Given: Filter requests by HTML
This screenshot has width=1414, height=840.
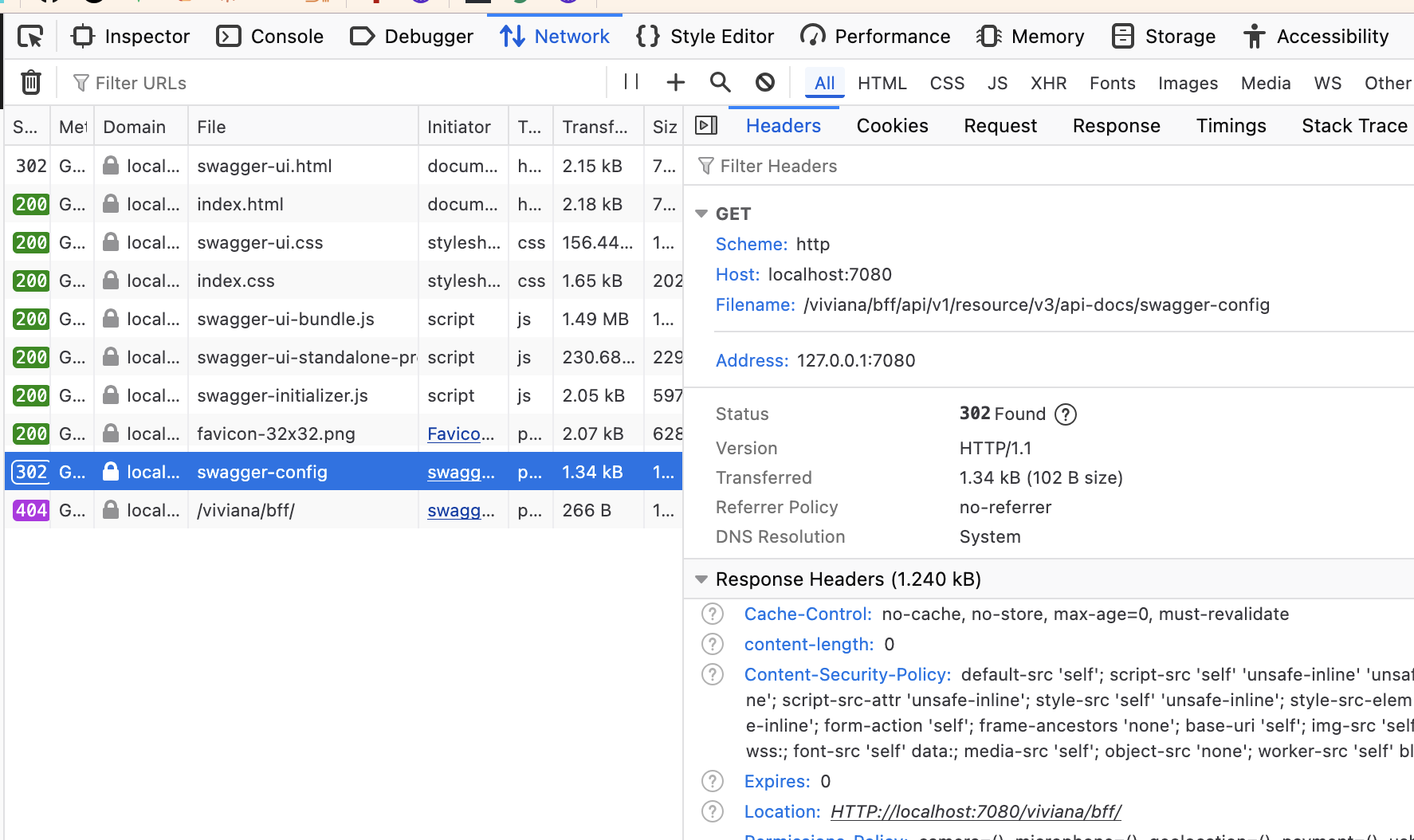Looking at the screenshot, I should pos(882,83).
